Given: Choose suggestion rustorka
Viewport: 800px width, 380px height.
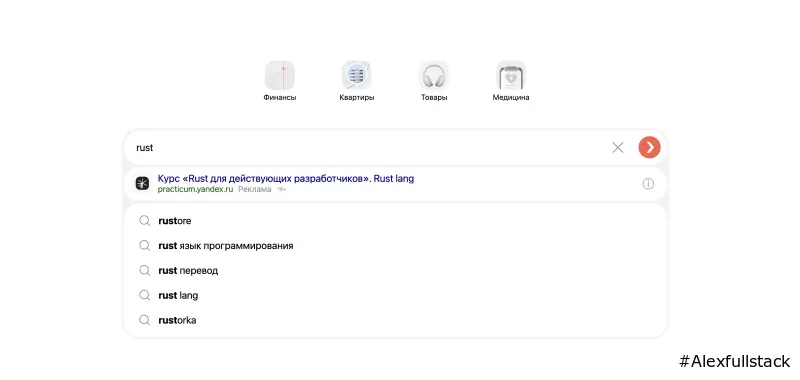Looking at the screenshot, I should tap(395, 320).
